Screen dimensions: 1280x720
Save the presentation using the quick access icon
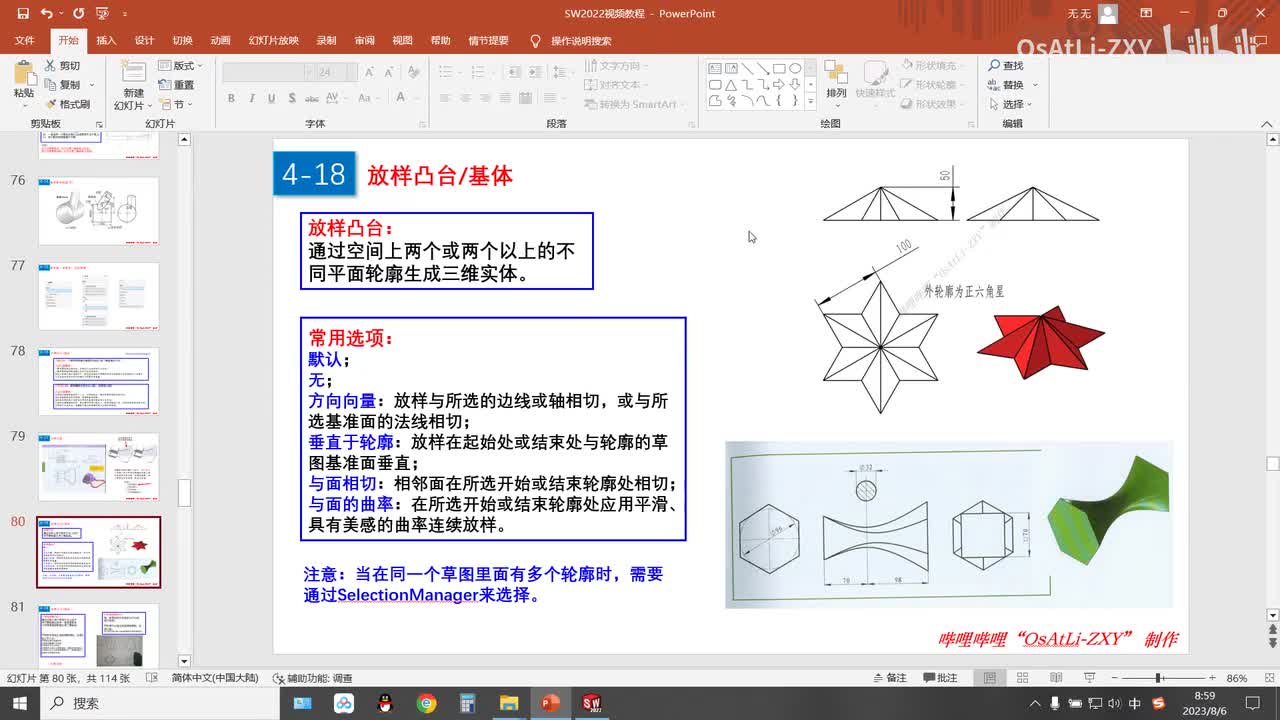(22, 14)
